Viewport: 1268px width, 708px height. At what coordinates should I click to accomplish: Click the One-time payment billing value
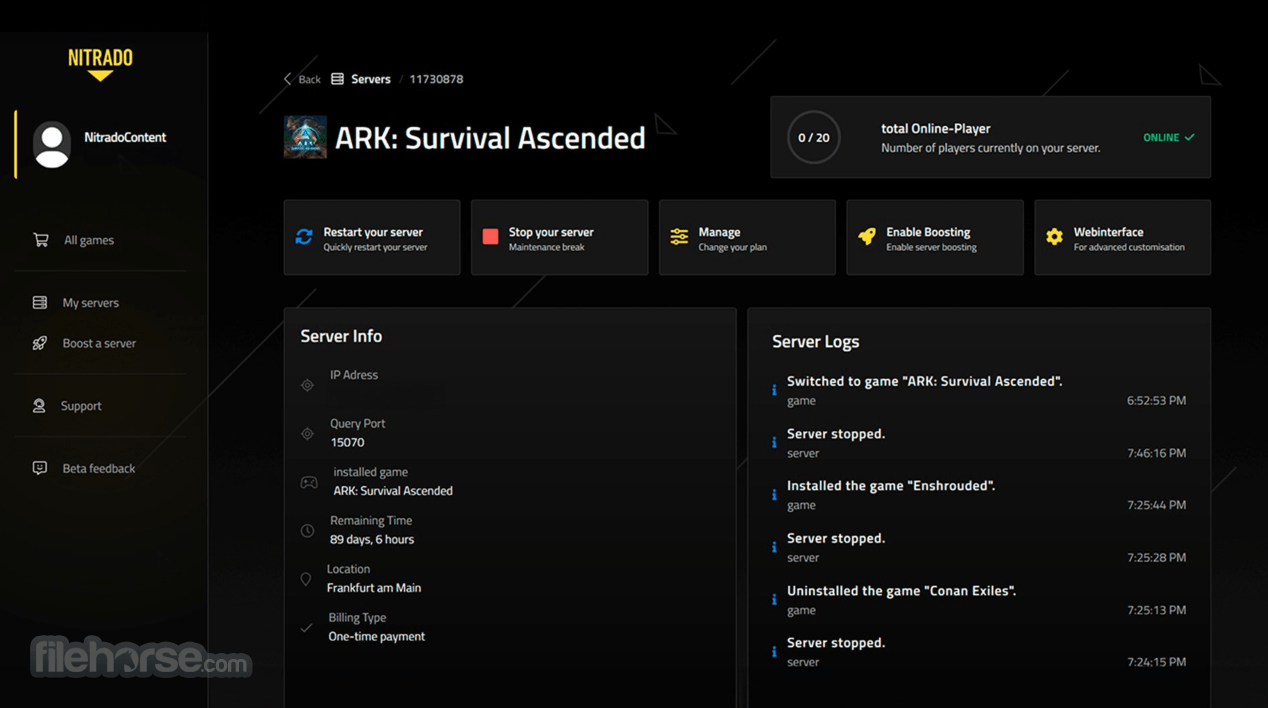[377, 636]
